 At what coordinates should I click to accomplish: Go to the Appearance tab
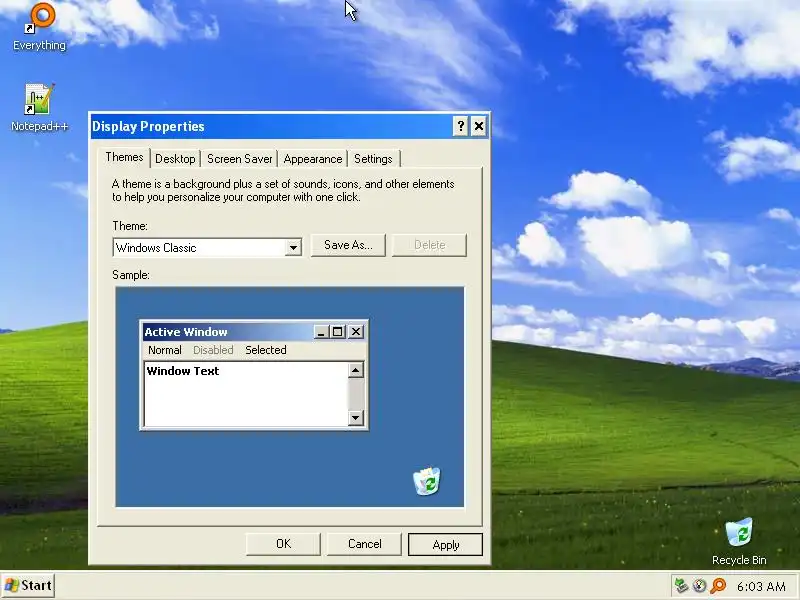point(313,159)
